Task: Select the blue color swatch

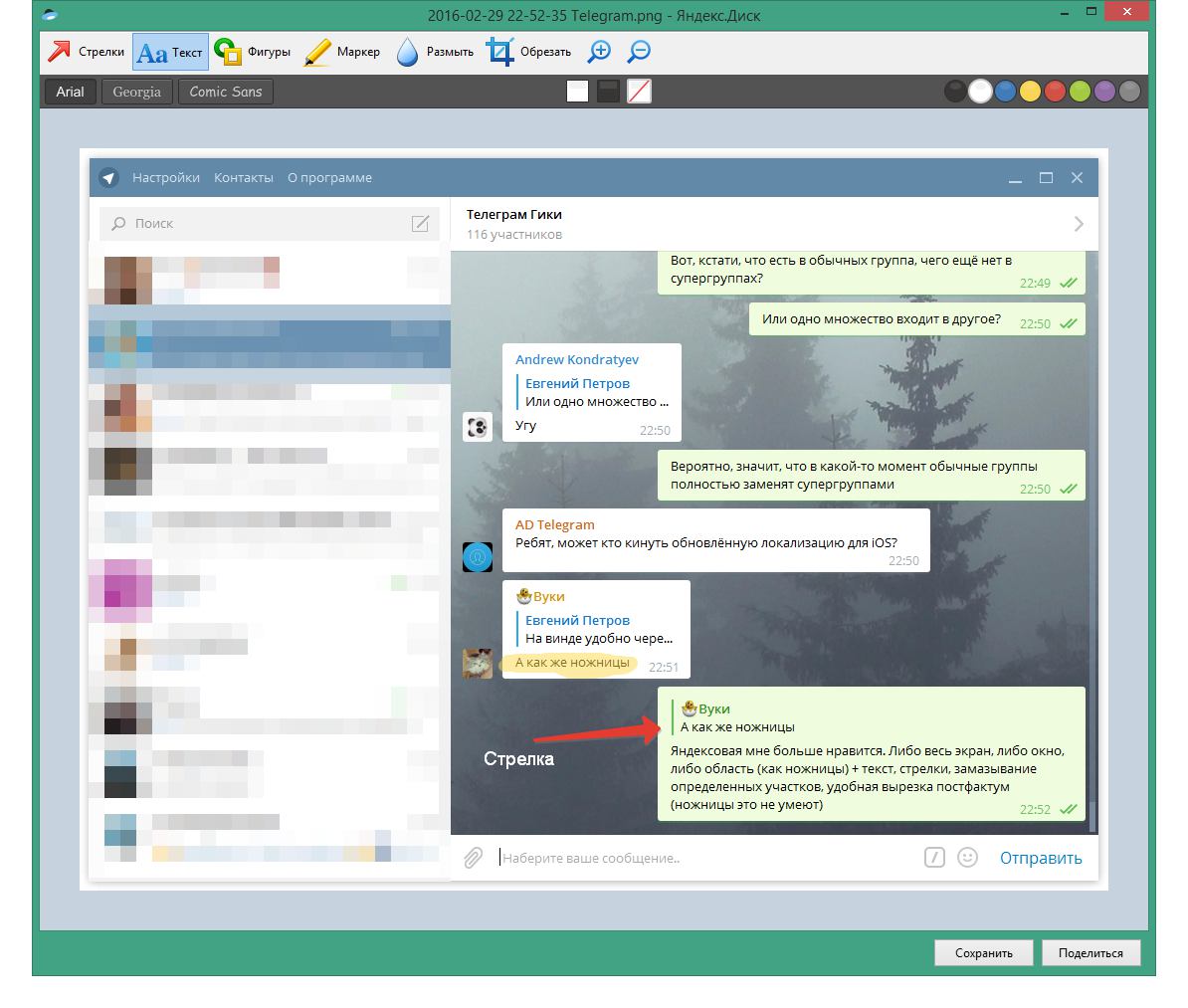Action: [1005, 91]
